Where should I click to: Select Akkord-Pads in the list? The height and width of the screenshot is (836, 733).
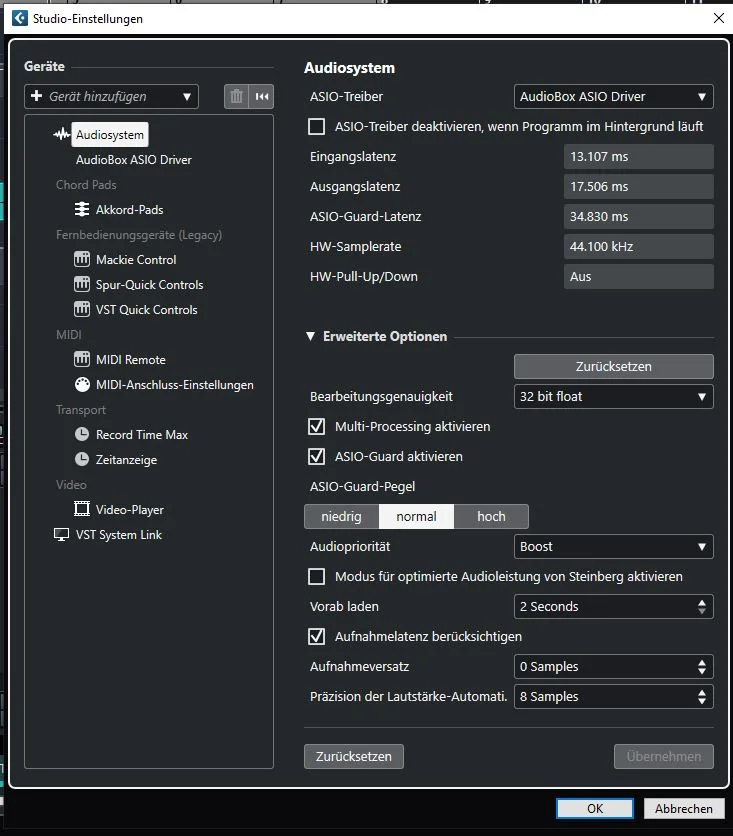130,210
